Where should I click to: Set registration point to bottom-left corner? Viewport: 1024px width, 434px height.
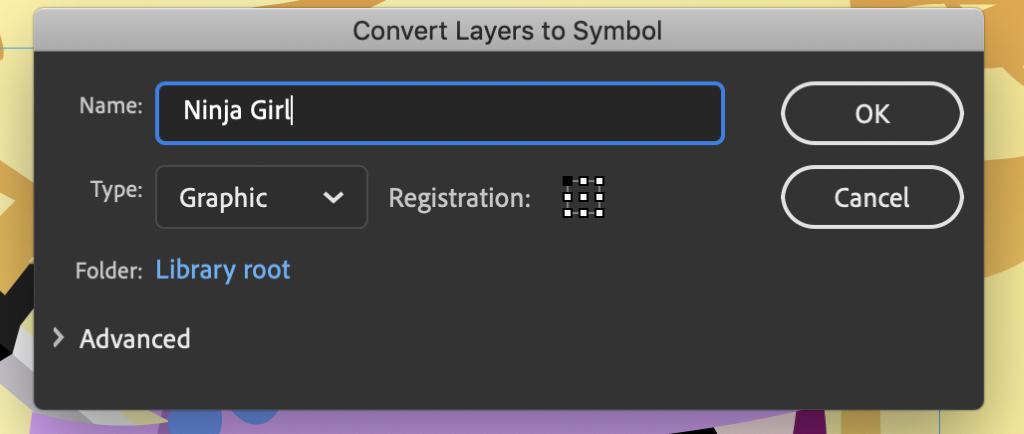[568, 213]
